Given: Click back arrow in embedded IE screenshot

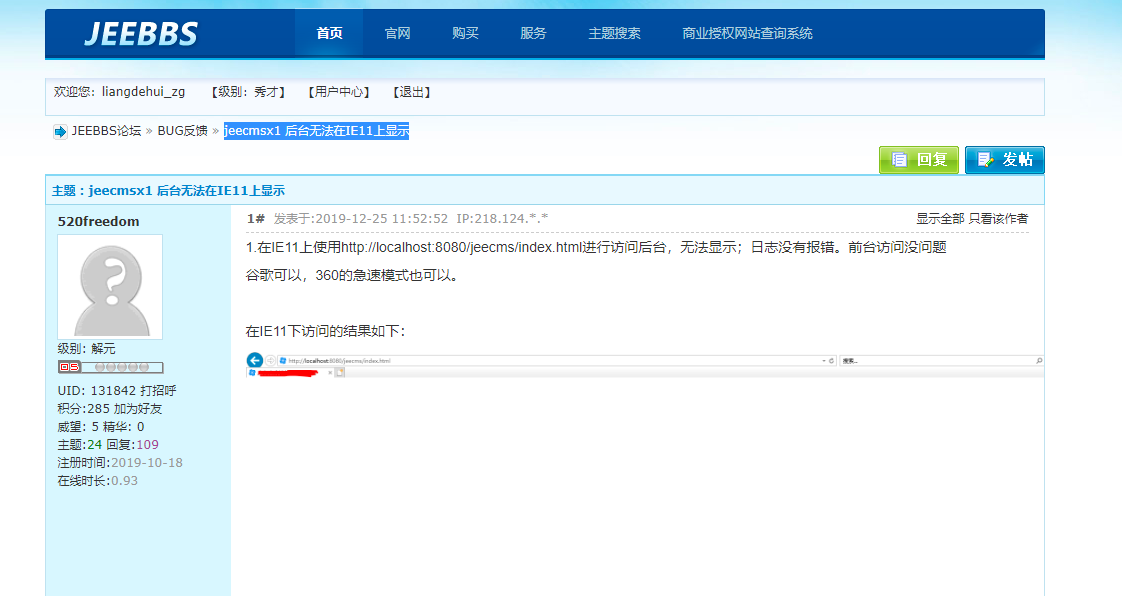Looking at the screenshot, I should (254, 360).
